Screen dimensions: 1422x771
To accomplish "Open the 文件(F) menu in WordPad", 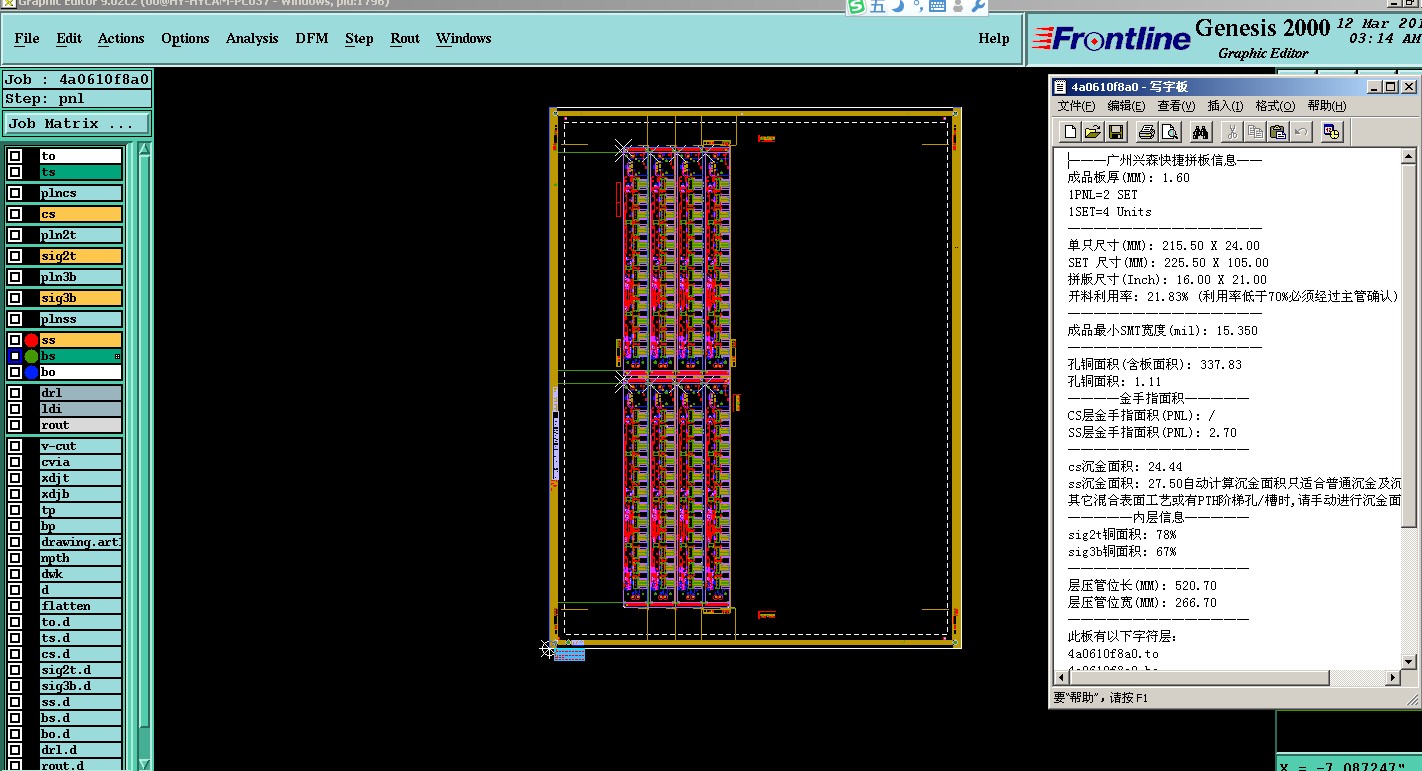I will pyautogui.click(x=1076, y=106).
